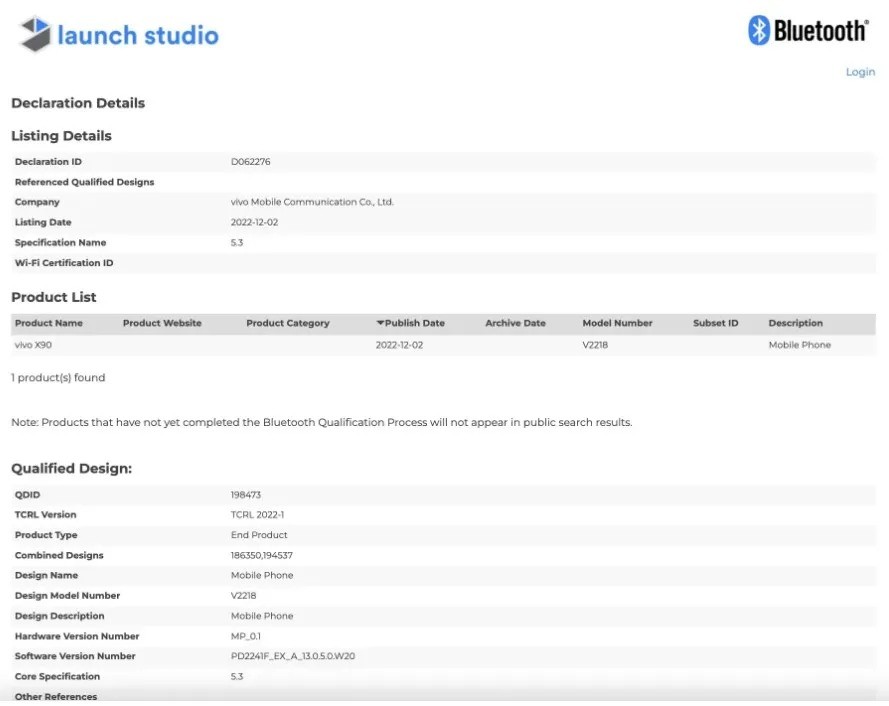Select Mobile Phone description in product row
This screenshot has width=889, height=706.
coord(799,345)
